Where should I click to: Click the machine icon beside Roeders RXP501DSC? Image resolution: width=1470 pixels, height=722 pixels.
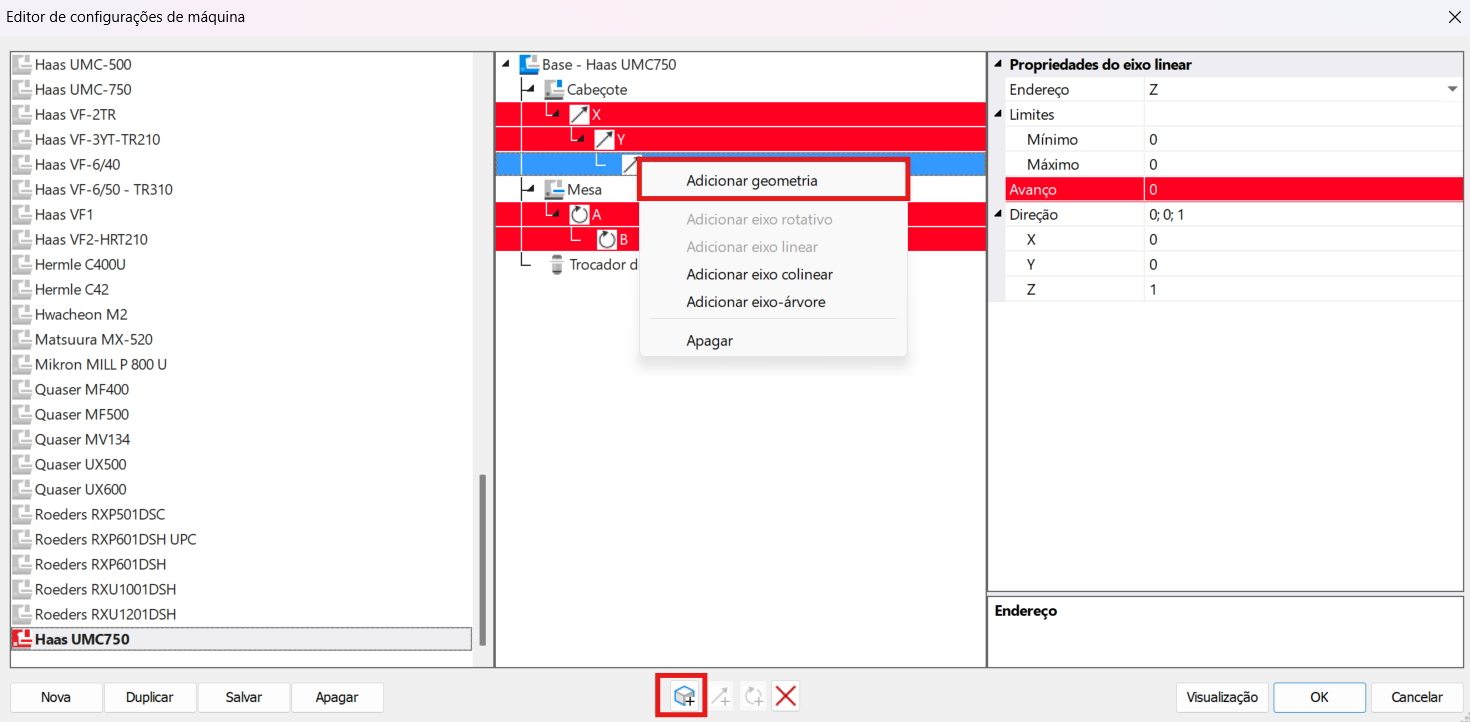(x=21, y=515)
